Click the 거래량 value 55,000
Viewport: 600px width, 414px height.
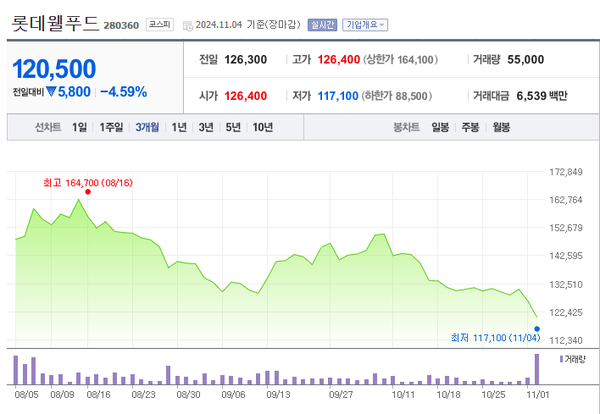[x=526, y=60]
